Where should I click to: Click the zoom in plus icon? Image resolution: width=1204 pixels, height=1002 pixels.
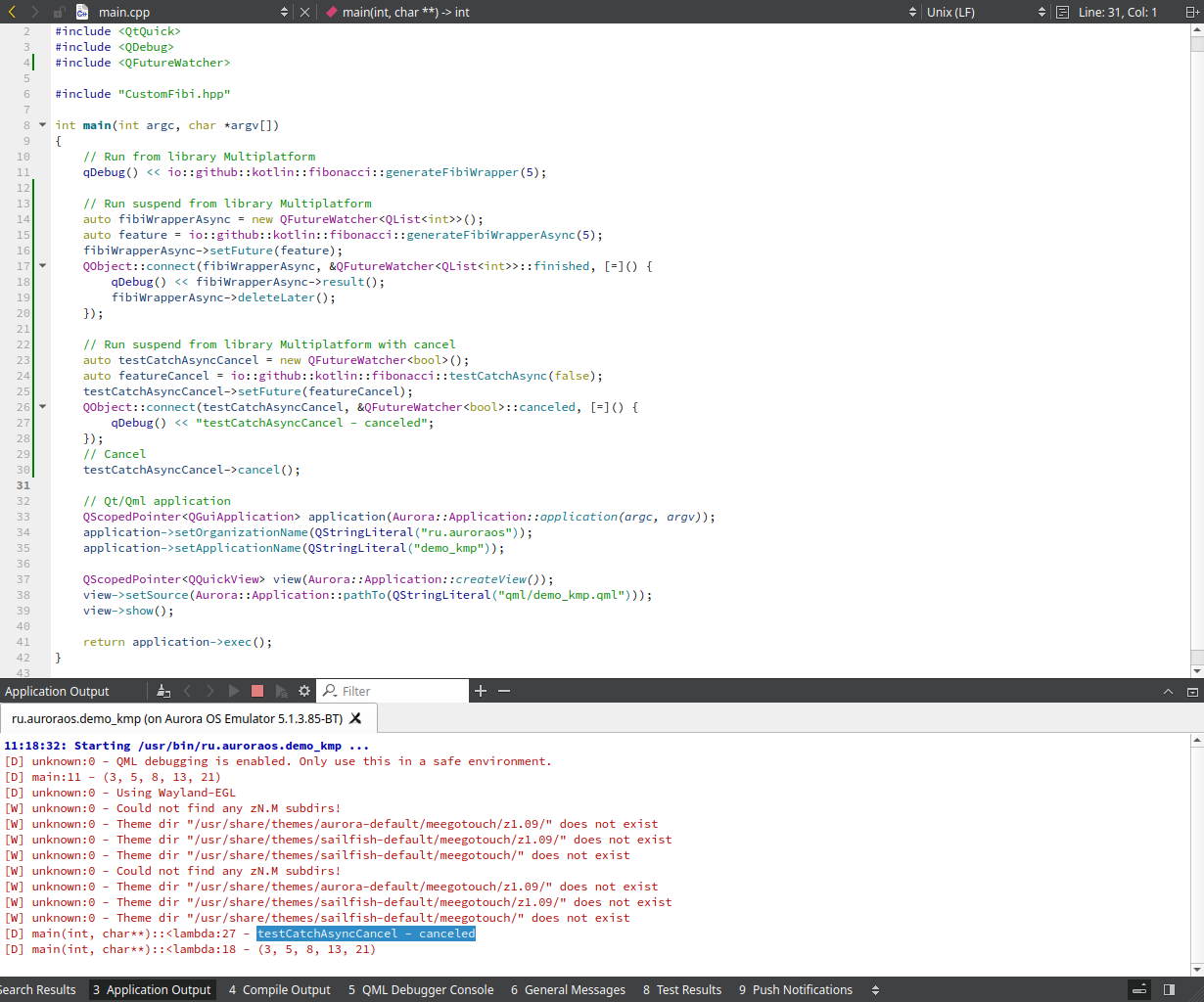481,691
